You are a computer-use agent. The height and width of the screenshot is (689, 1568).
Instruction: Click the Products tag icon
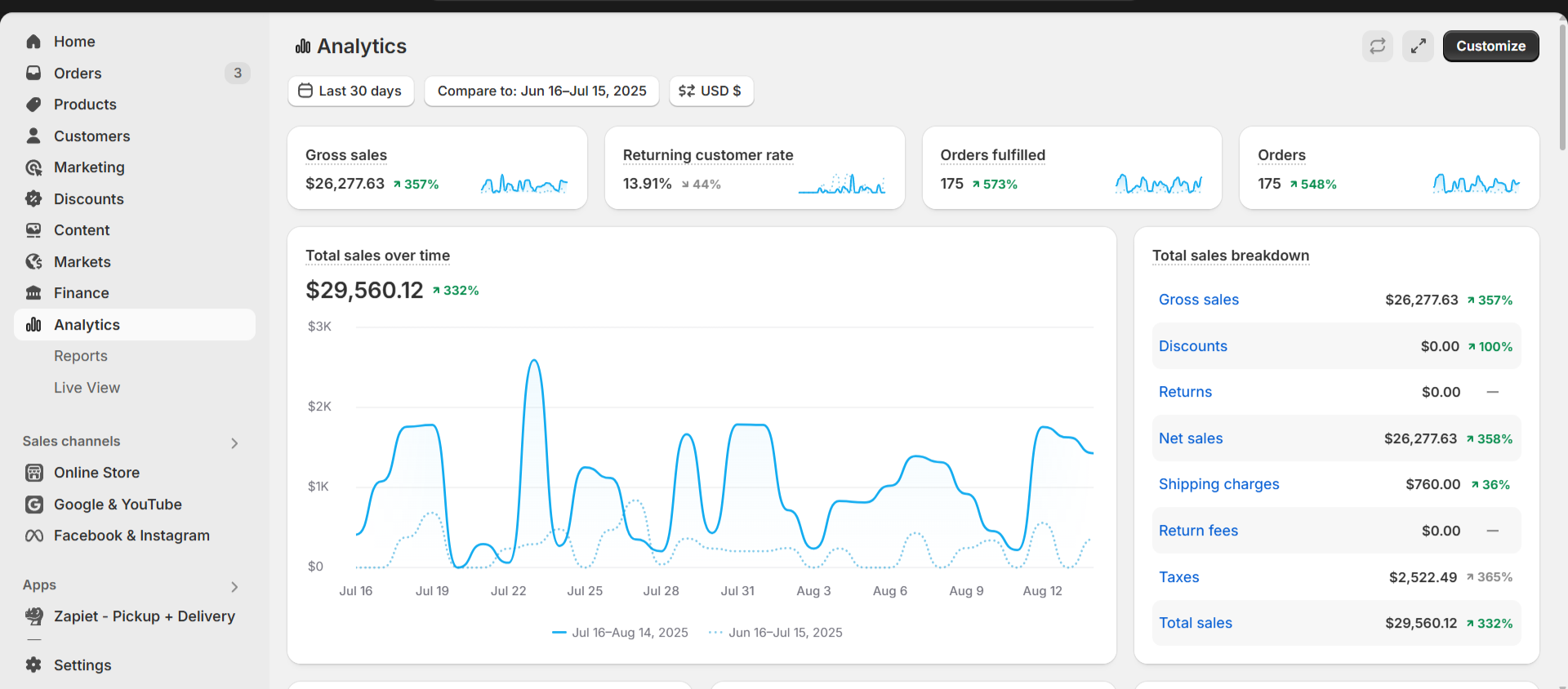[x=33, y=104]
